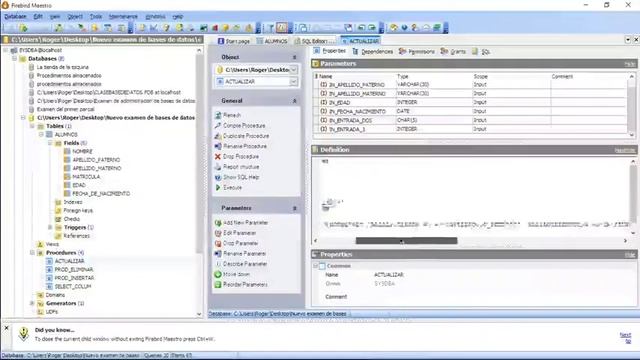
Task: Collapse the Procedures node
Action: 32,253
